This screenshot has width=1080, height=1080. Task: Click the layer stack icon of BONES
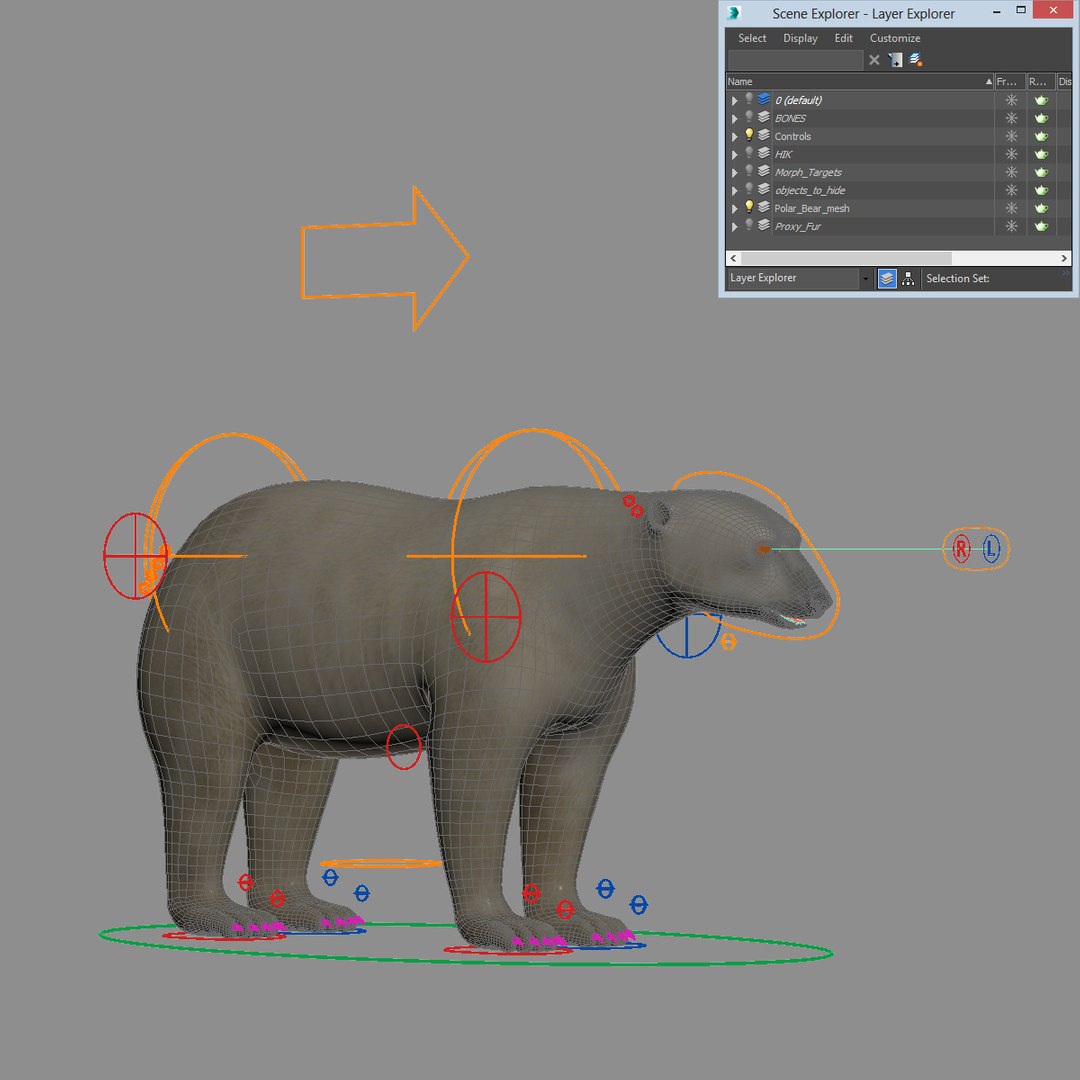(763, 117)
